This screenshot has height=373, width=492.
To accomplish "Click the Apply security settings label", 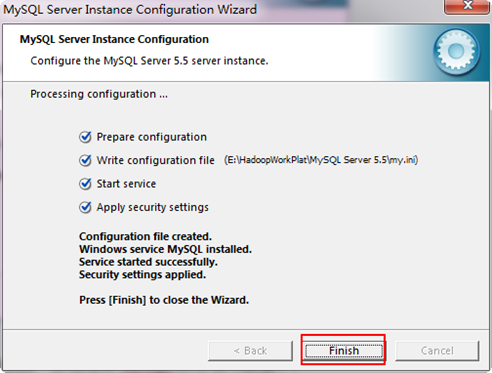I will [153, 207].
